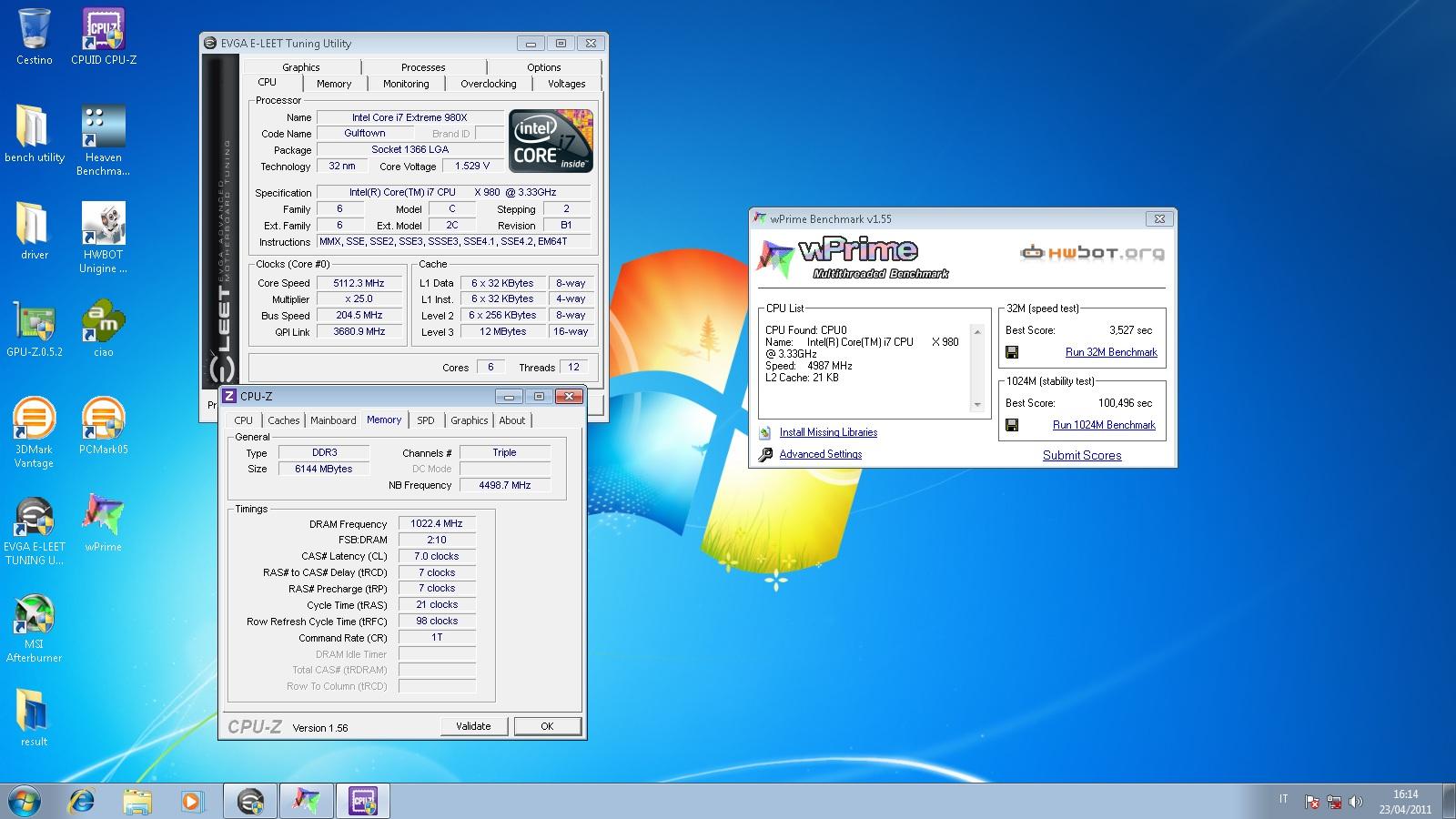Screen dimensions: 1456x819
Task: Open the bench utility folder
Action: pos(35,134)
